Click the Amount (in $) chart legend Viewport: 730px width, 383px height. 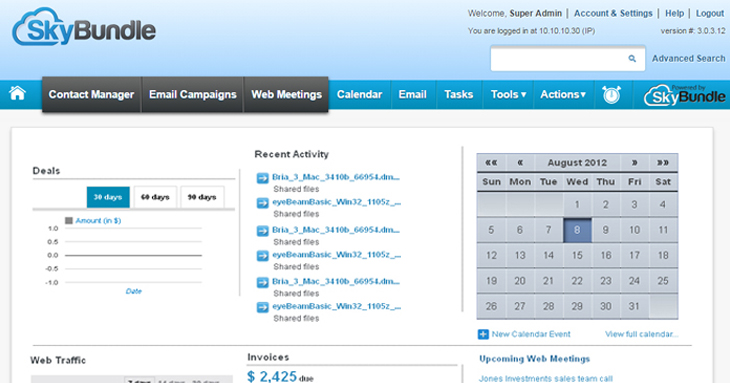93,221
